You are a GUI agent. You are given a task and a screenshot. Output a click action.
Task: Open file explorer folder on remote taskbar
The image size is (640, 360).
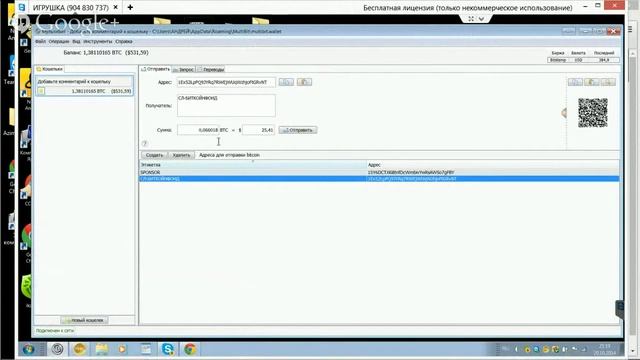102,349
